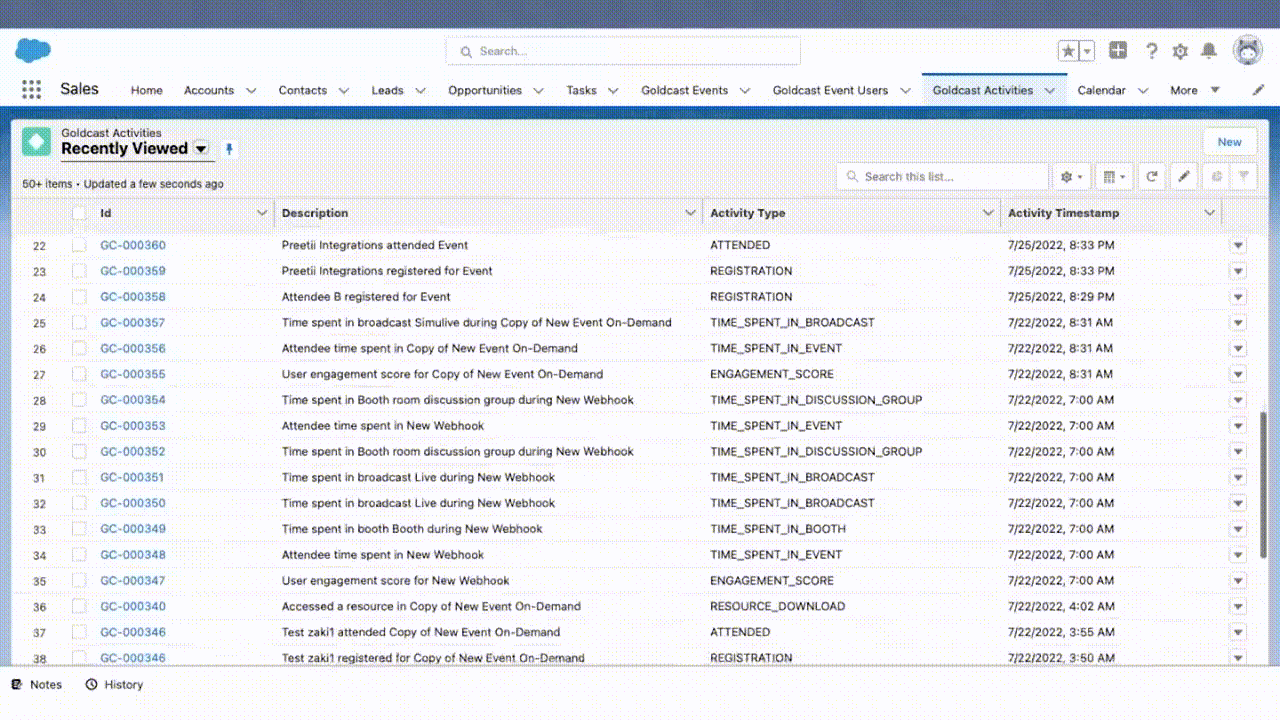
Task: Click the edit list pencil icon
Action: [x=1184, y=176]
